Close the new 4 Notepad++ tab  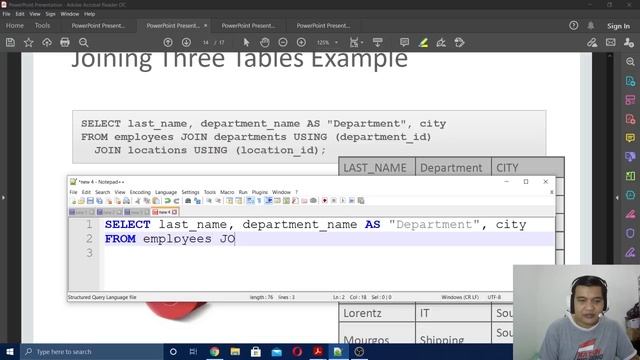(x=175, y=212)
